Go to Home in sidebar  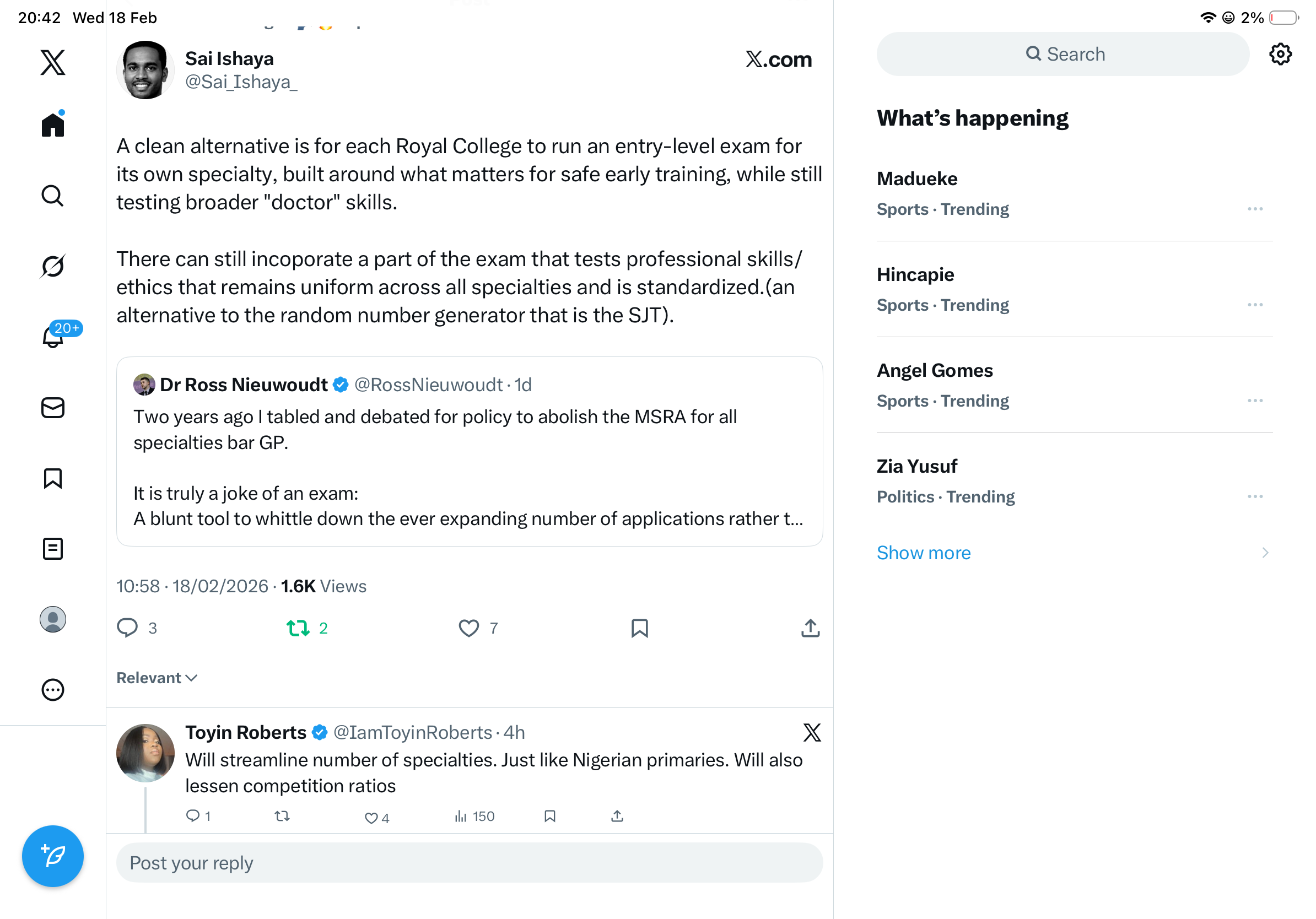click(53, 125)
